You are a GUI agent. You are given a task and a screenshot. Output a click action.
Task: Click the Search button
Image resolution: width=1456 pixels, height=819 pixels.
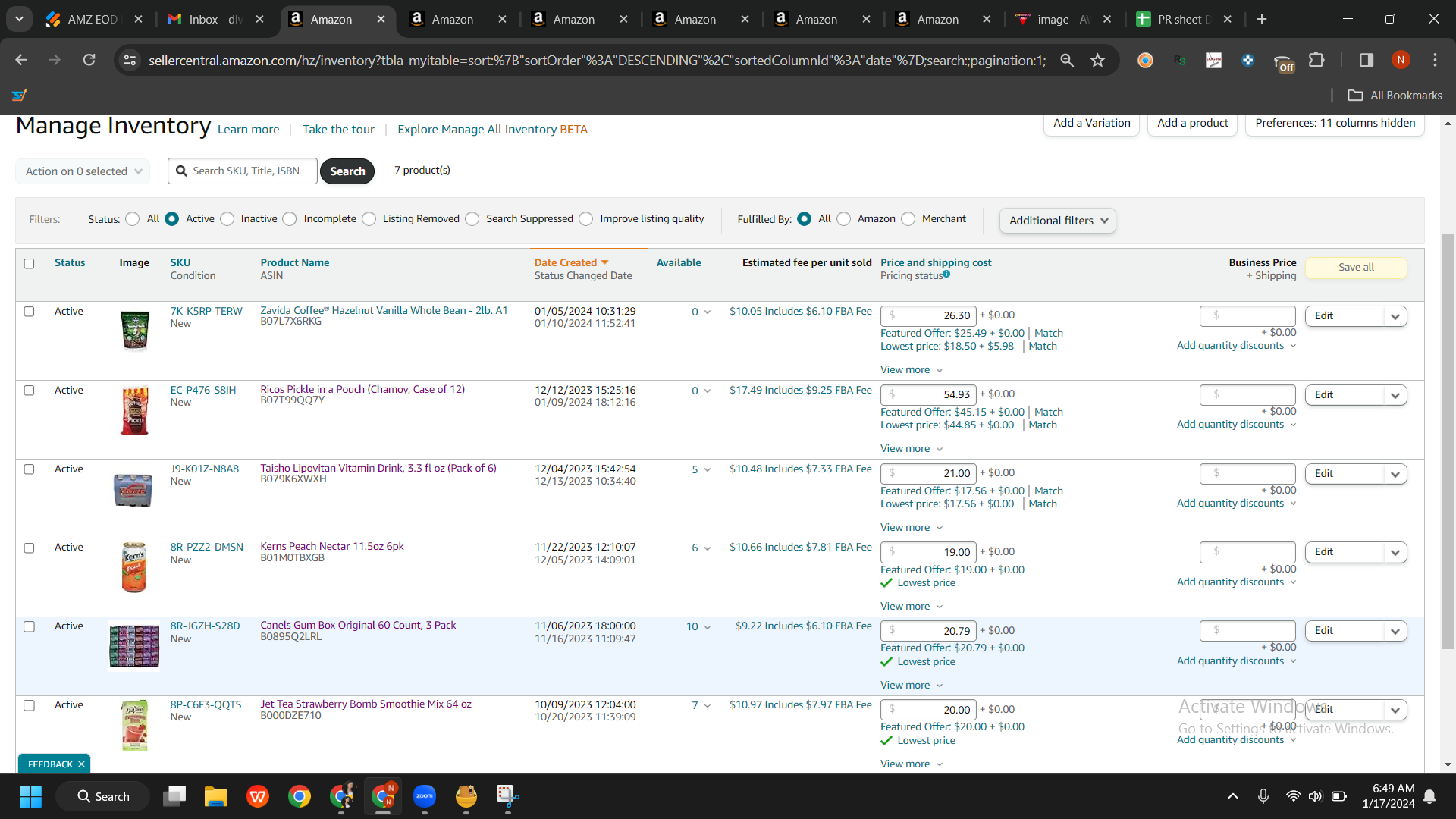[x=347, y=171]
